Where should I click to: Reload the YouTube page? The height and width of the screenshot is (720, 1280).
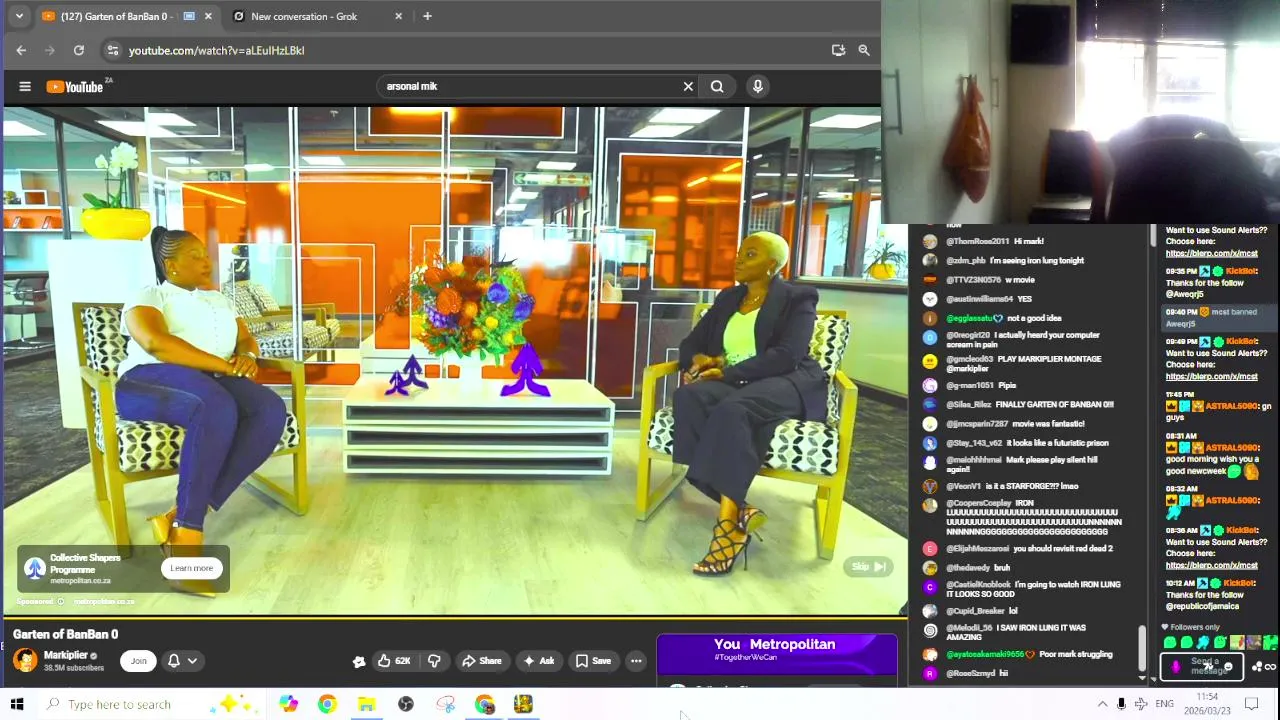(79, 50)
